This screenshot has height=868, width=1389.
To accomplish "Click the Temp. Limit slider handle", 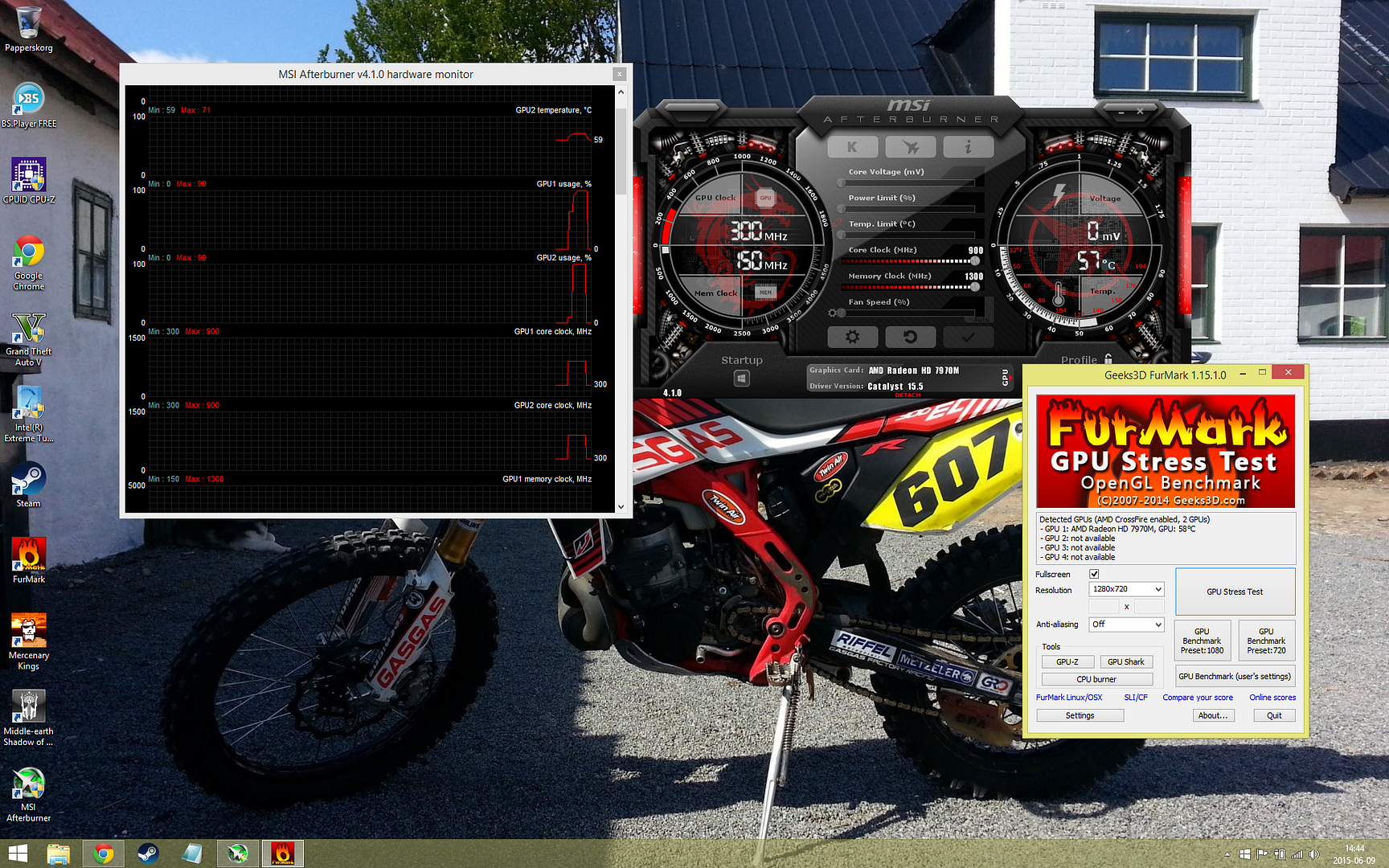I will 842,235.
